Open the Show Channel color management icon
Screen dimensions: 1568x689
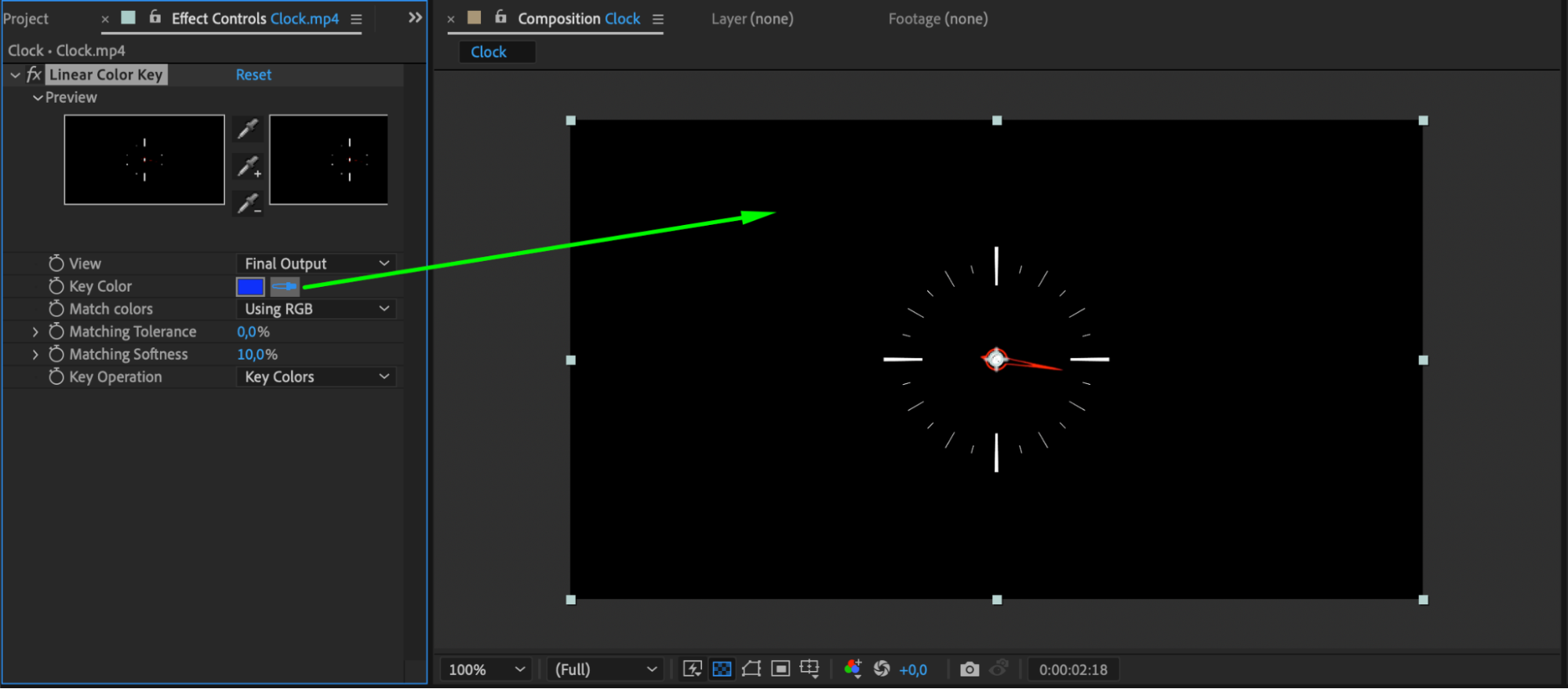click(853, 669)
